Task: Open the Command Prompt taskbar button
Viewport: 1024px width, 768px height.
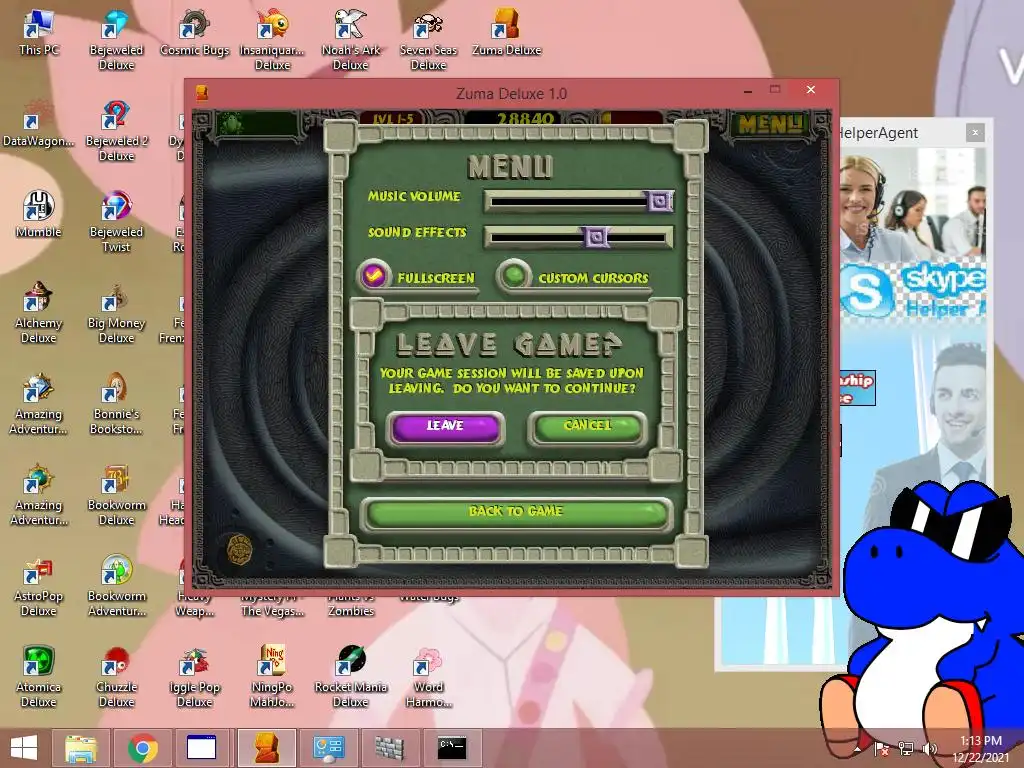Action: 452,748
